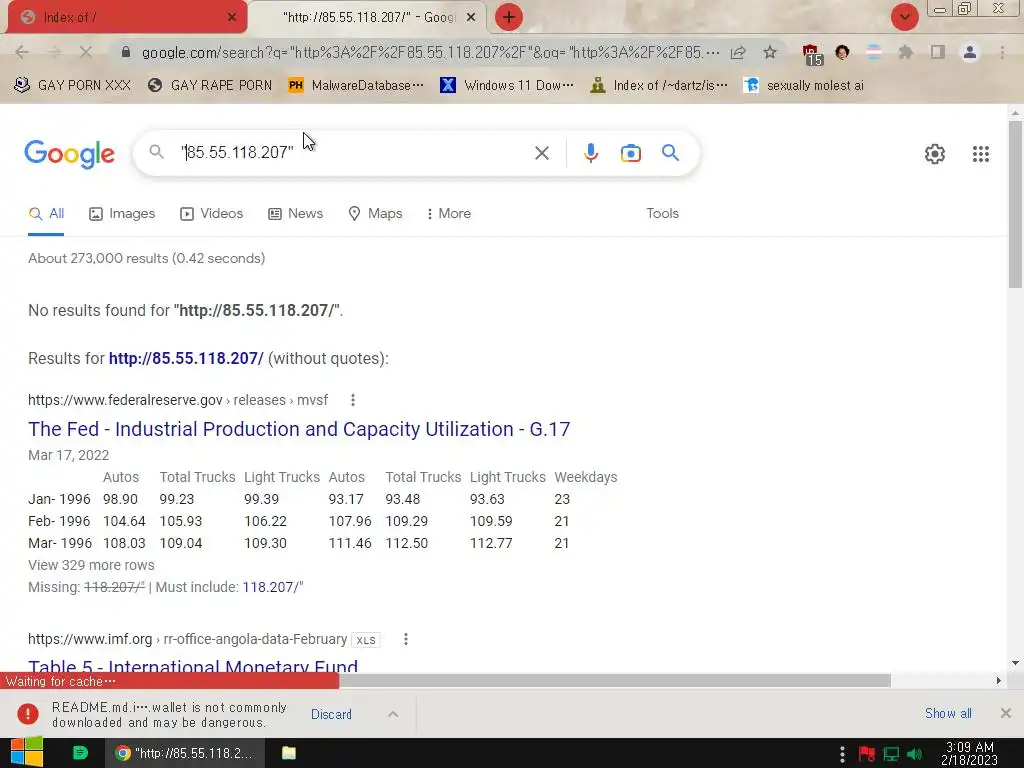The image size is (1024, 768).
Task: Click in the Google search box
Action: 353,153
